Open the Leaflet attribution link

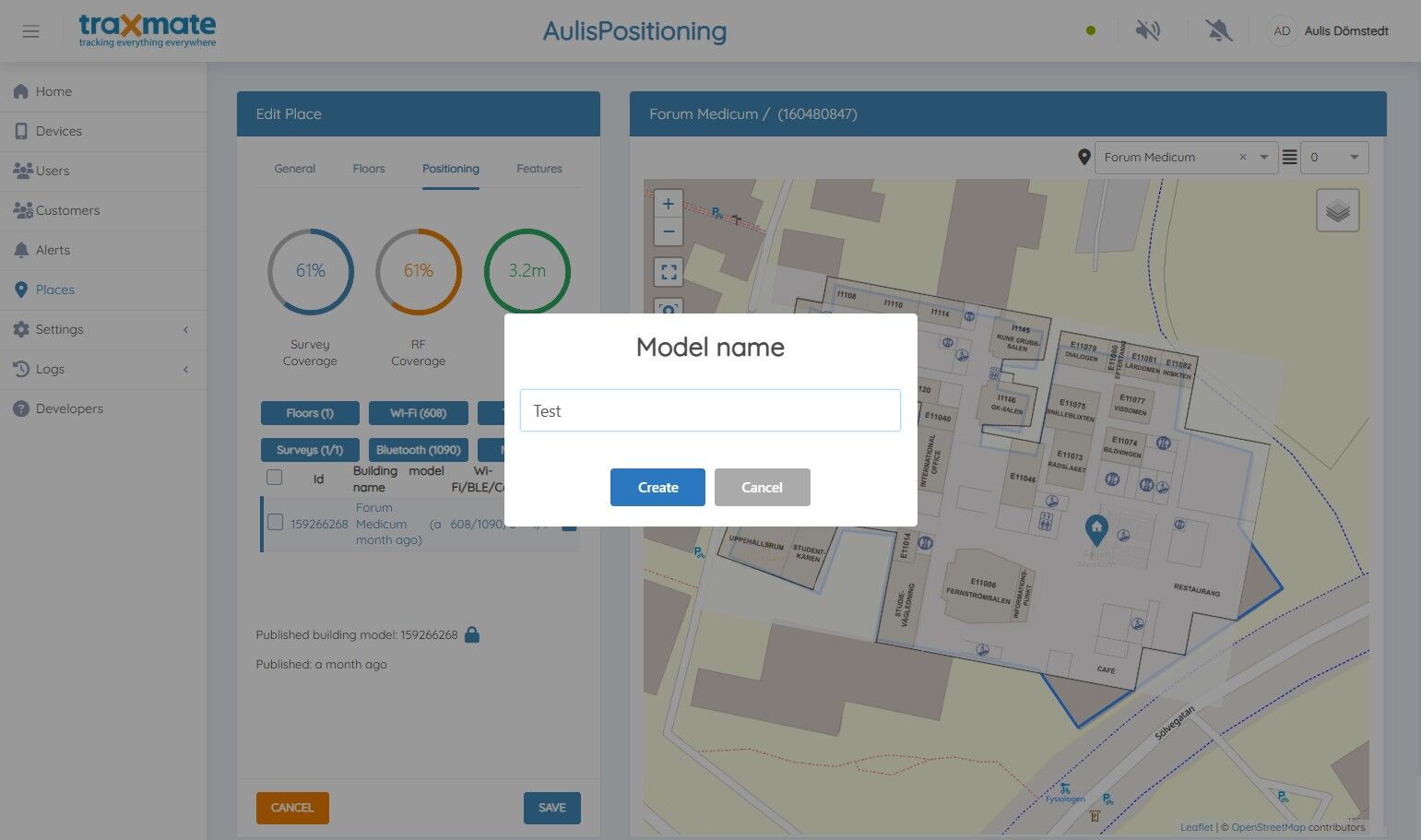pos(1197,827)
